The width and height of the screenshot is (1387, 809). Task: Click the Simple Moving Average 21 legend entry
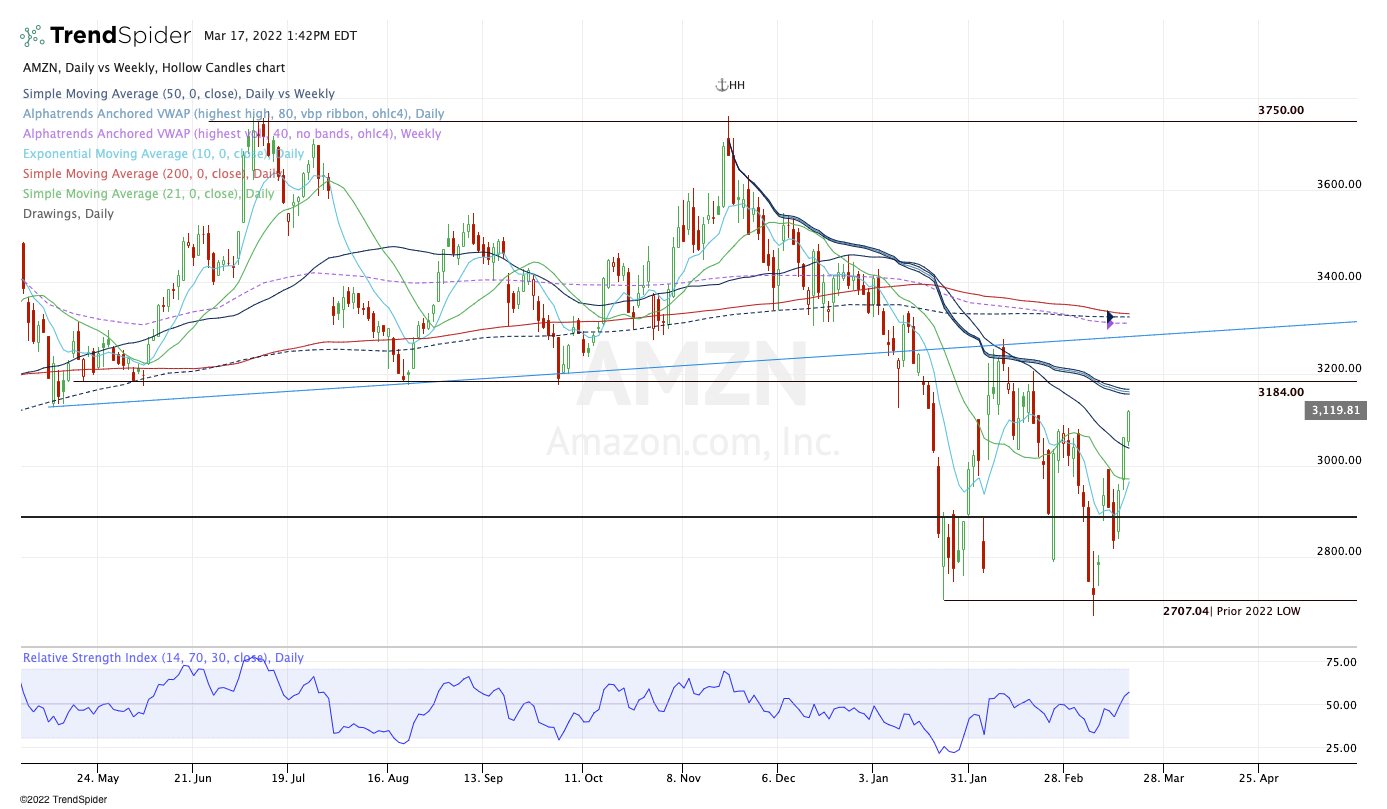(149, 194)
